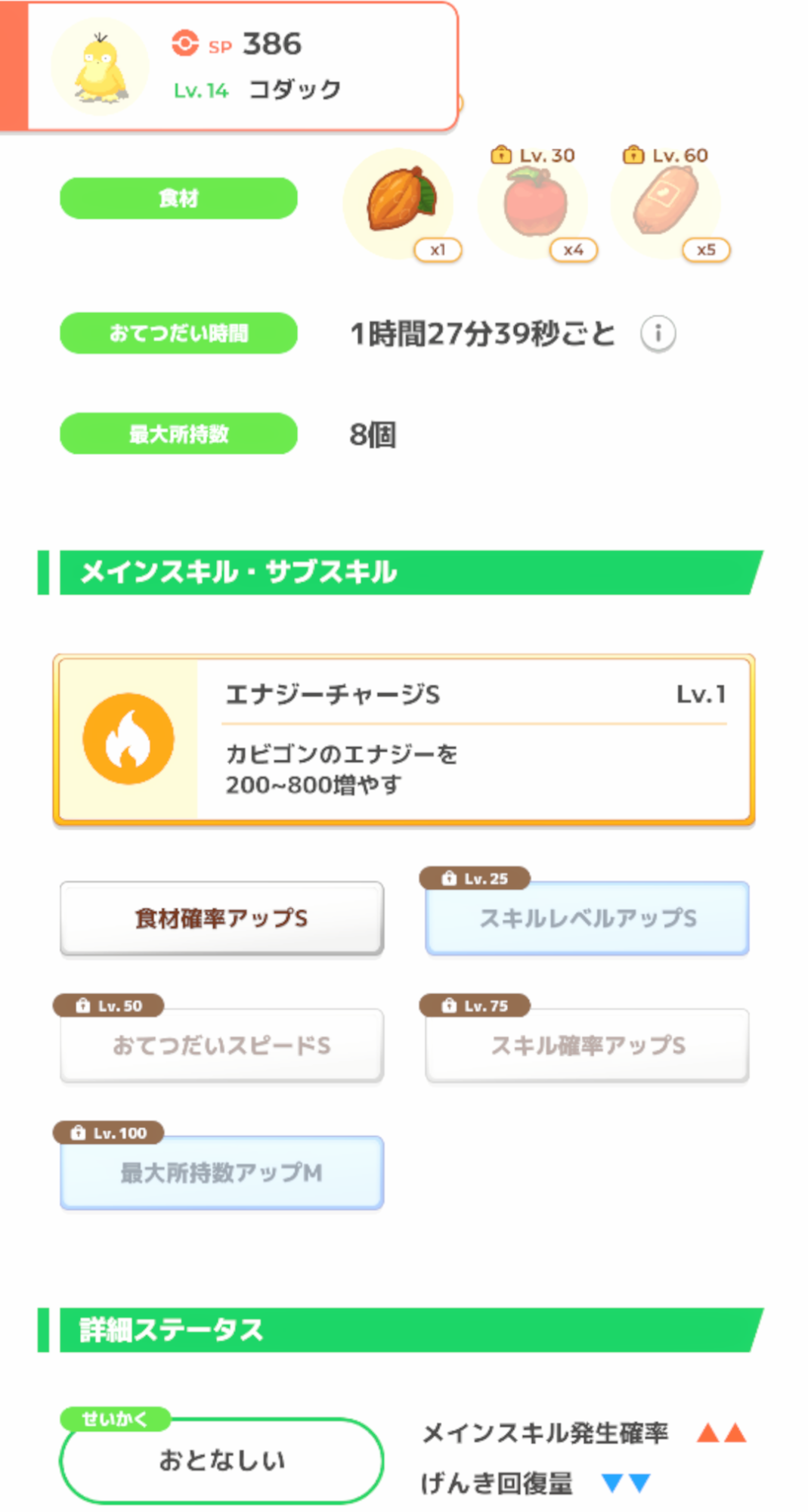The width and height of the screenshot is (808, 1512).
Task: Tap the SP Poké Ball icon
Action: pos(185,44)
